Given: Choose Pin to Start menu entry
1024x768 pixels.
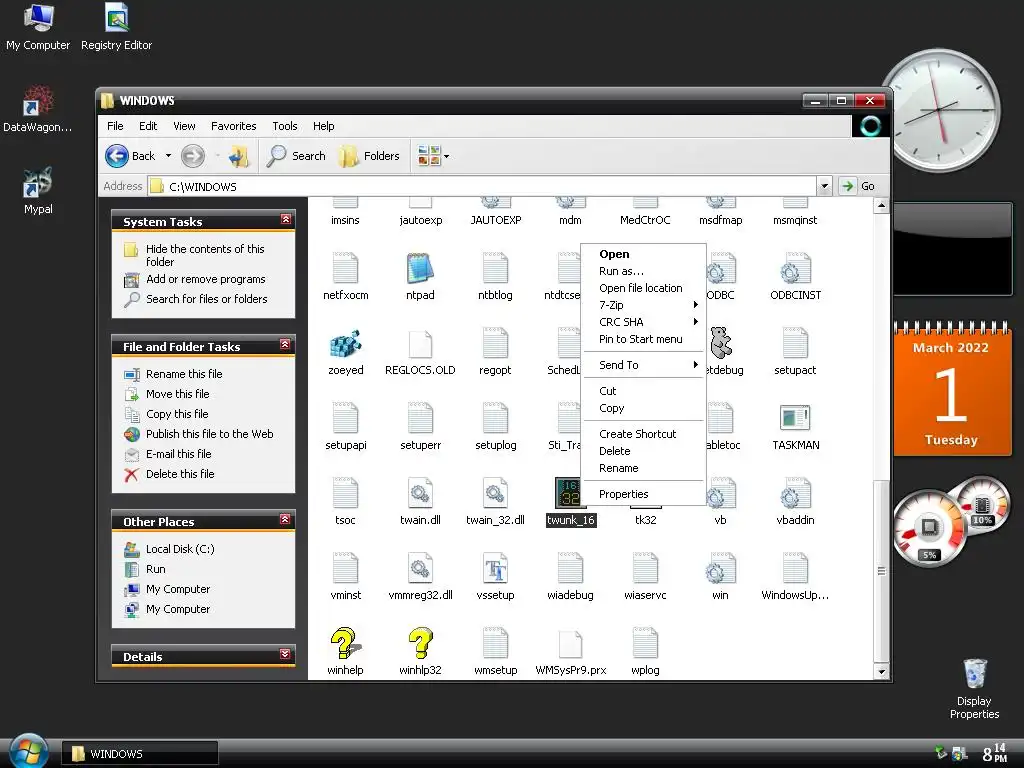Looking at the screenshot, I should click(x=643, y=339).
